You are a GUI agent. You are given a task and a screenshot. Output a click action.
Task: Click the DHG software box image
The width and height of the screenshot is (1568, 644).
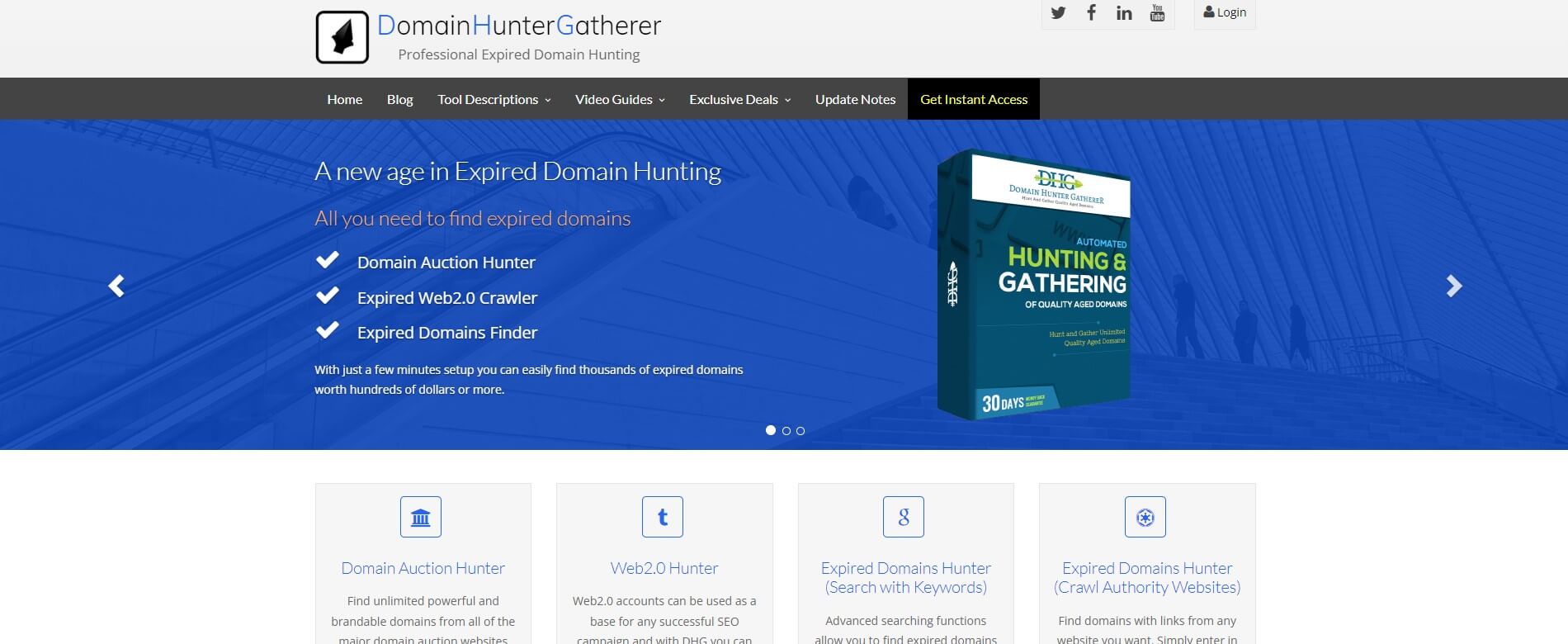point(1033,285)
